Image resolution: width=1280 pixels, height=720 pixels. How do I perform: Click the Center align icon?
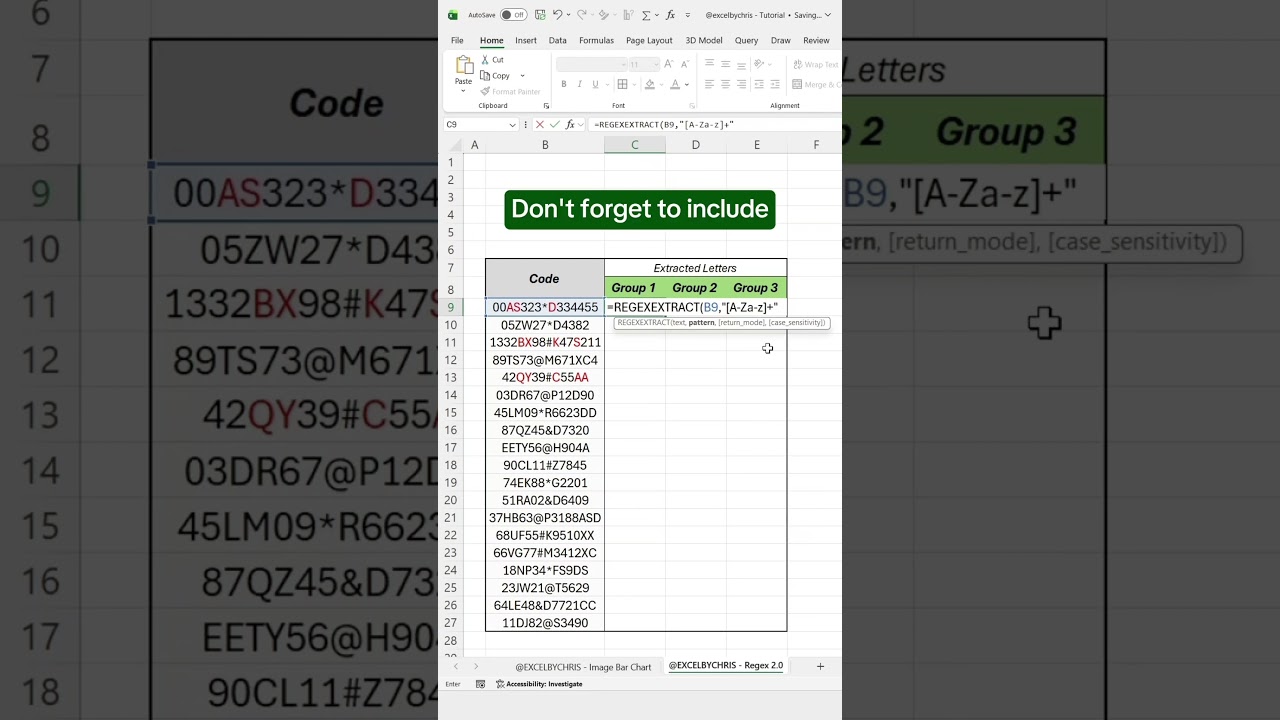tap(725, 85)
